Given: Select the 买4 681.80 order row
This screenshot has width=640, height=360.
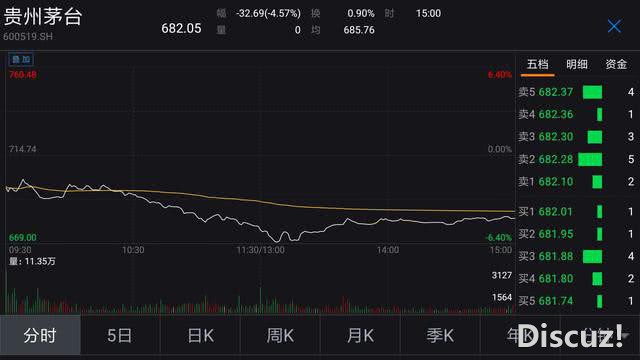Looking at the screenshot, I should 576,279.
